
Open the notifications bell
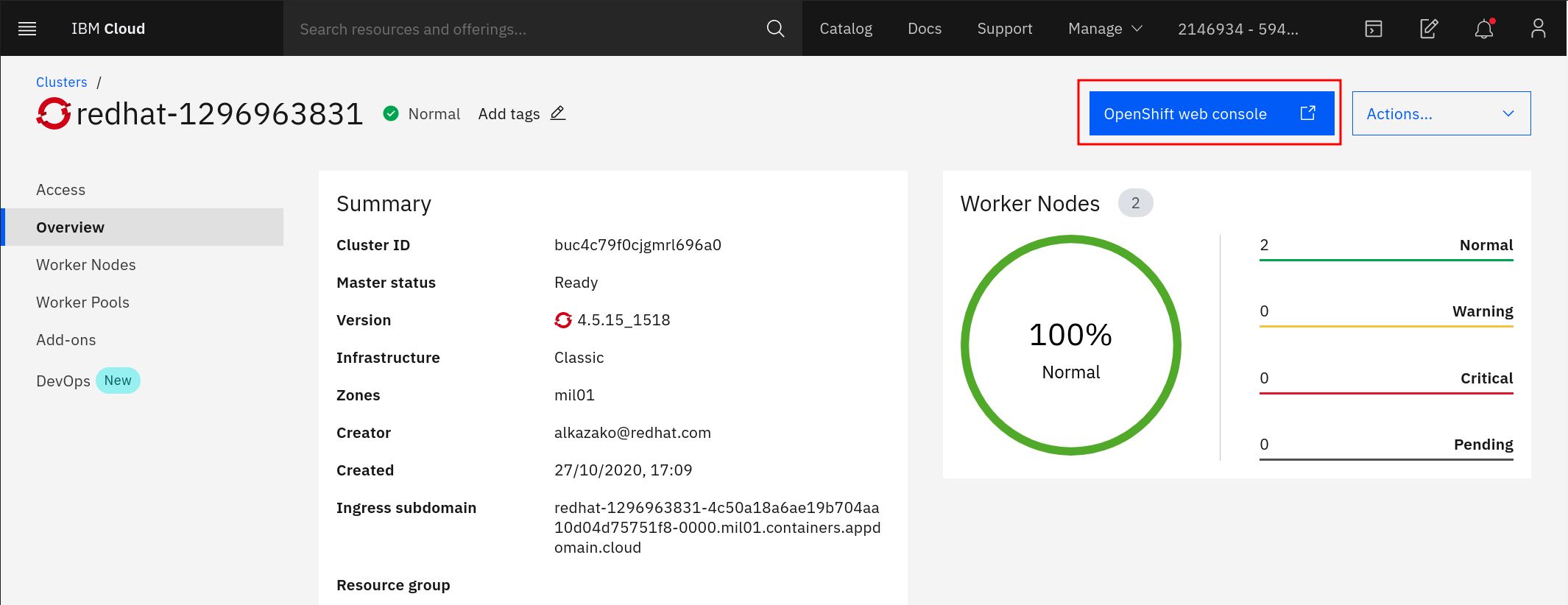pos(1483,29)
